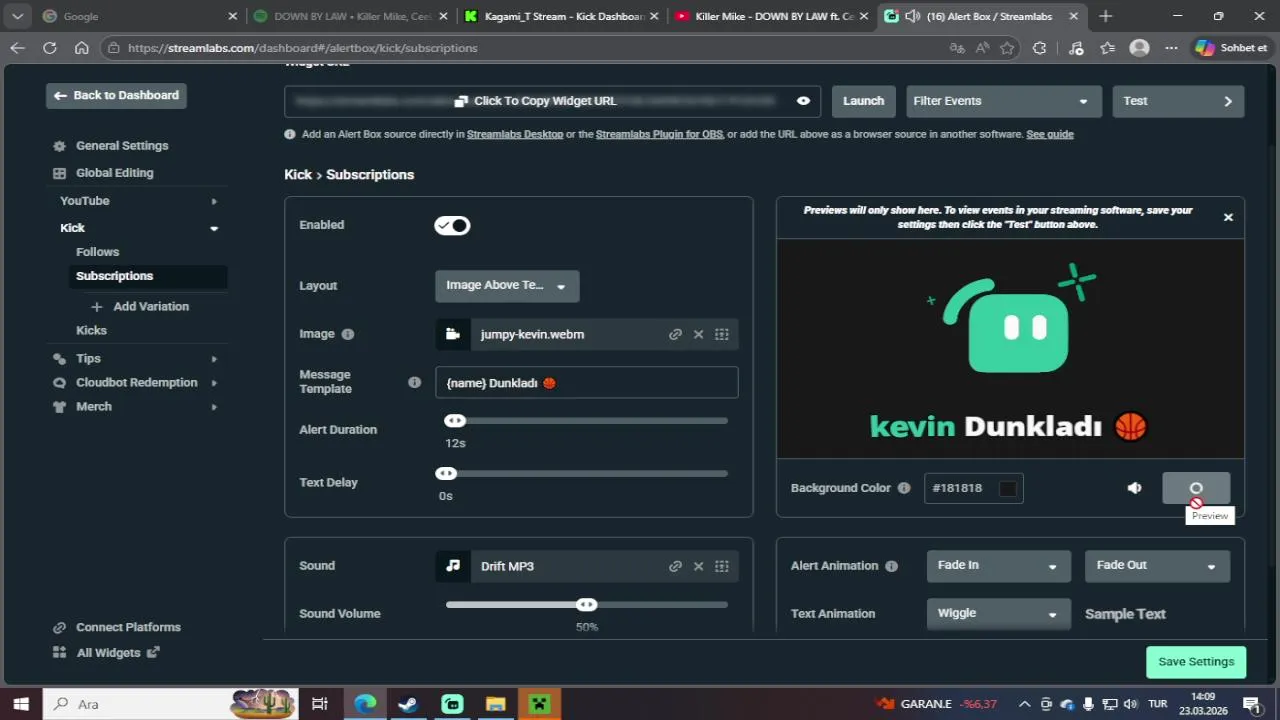Click the Global Editing grid icon
Viewport: 1280px width, 720px height.
tap(59, 173)
